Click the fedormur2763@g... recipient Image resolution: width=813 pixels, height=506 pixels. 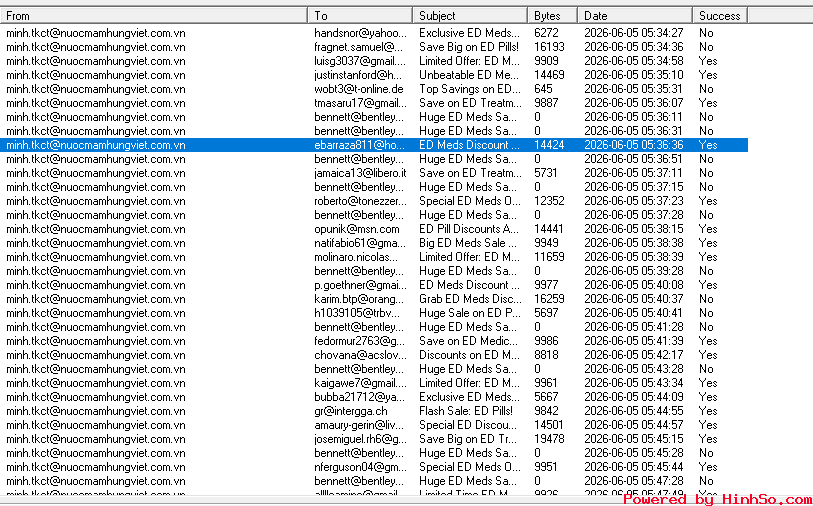pos(360,341)
